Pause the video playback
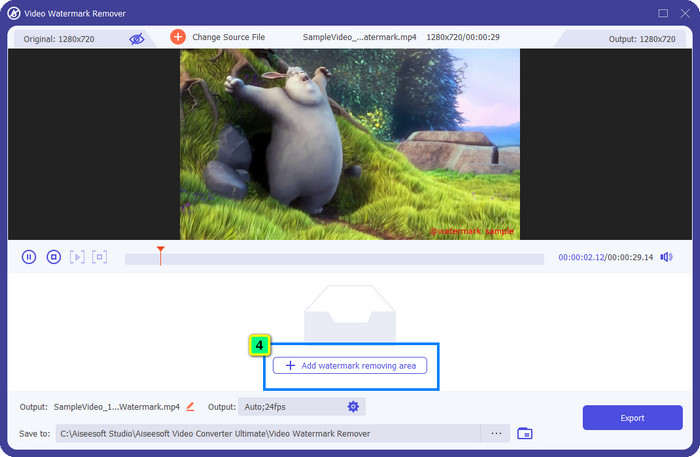700x457 pixels. pyautogui.click(x=29, y=257)
